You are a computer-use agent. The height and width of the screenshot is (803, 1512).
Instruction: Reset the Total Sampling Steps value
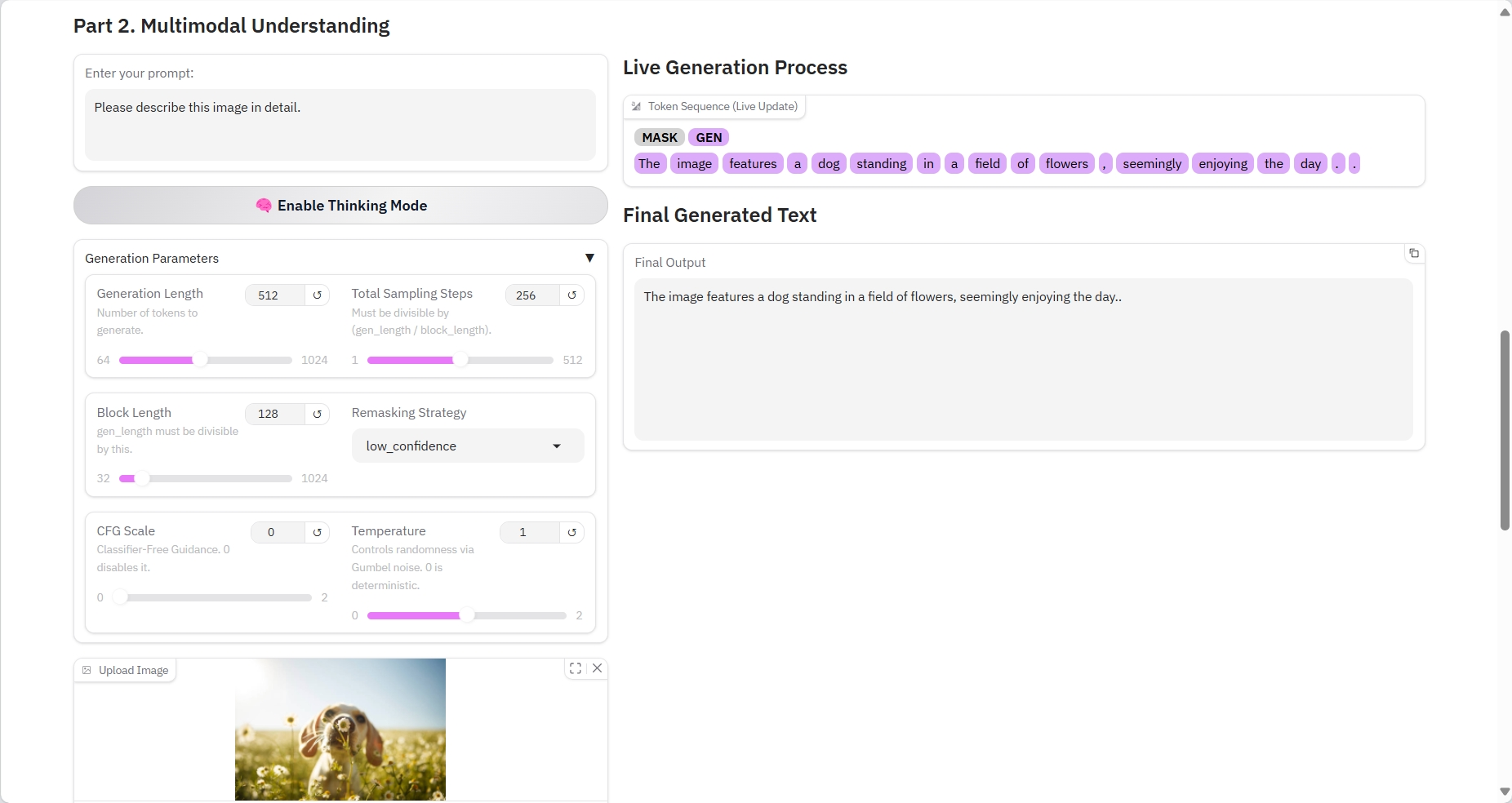click(572, 295)
